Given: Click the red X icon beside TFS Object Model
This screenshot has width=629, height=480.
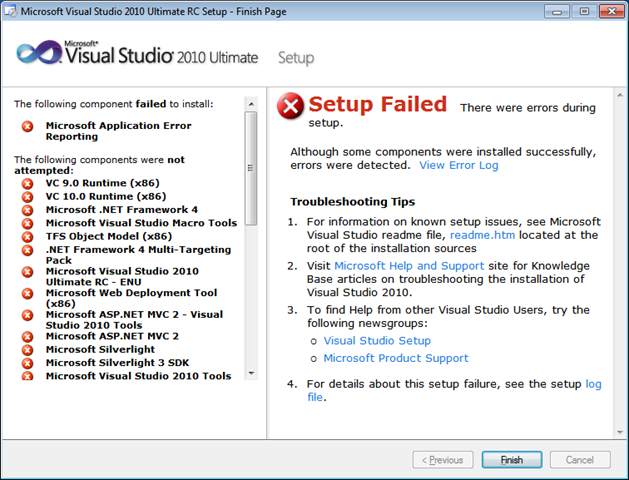Looking at the screenshot, I should point(27,237).
